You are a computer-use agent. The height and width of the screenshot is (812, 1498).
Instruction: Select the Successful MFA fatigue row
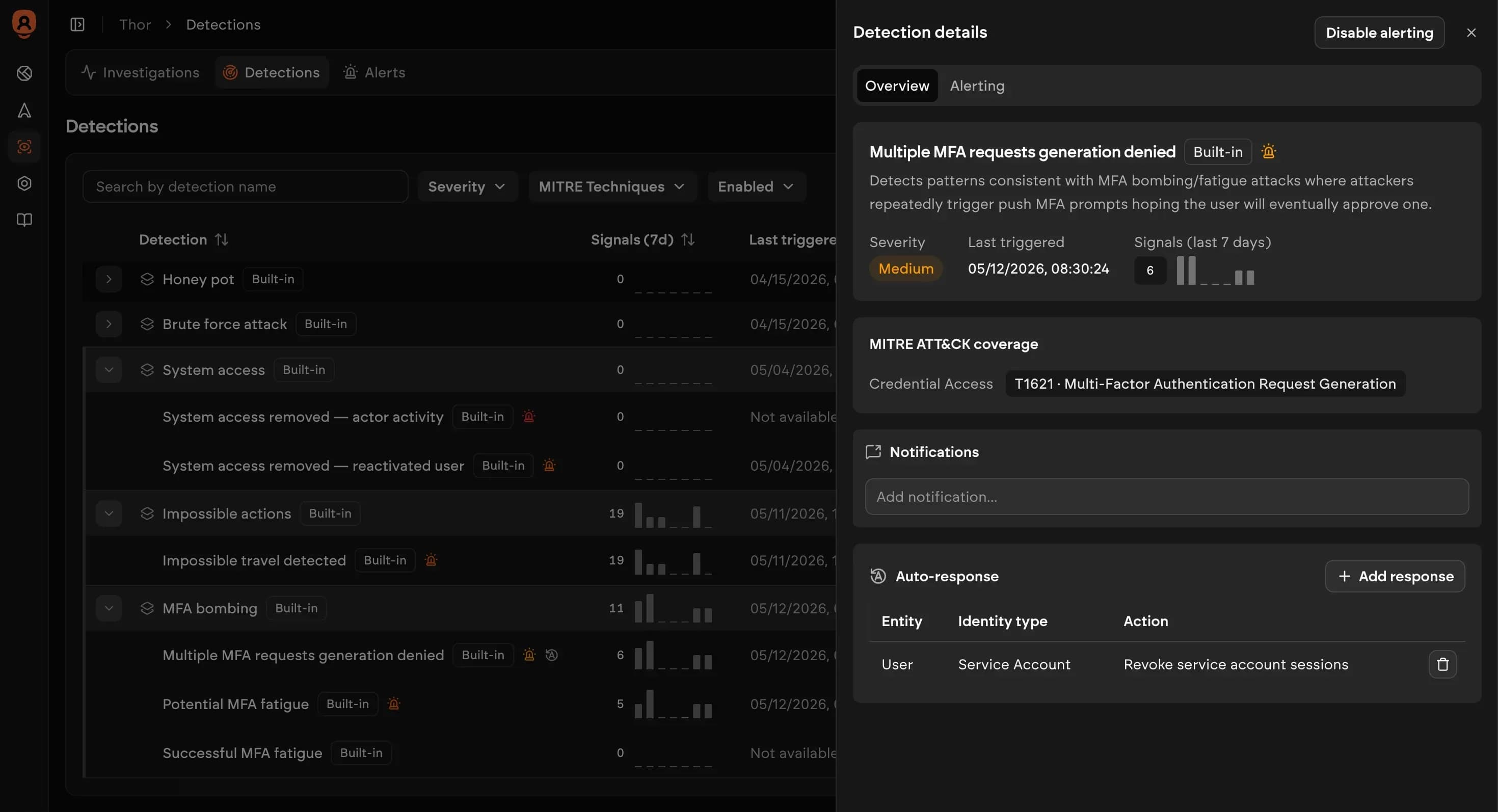coord(460,753)
